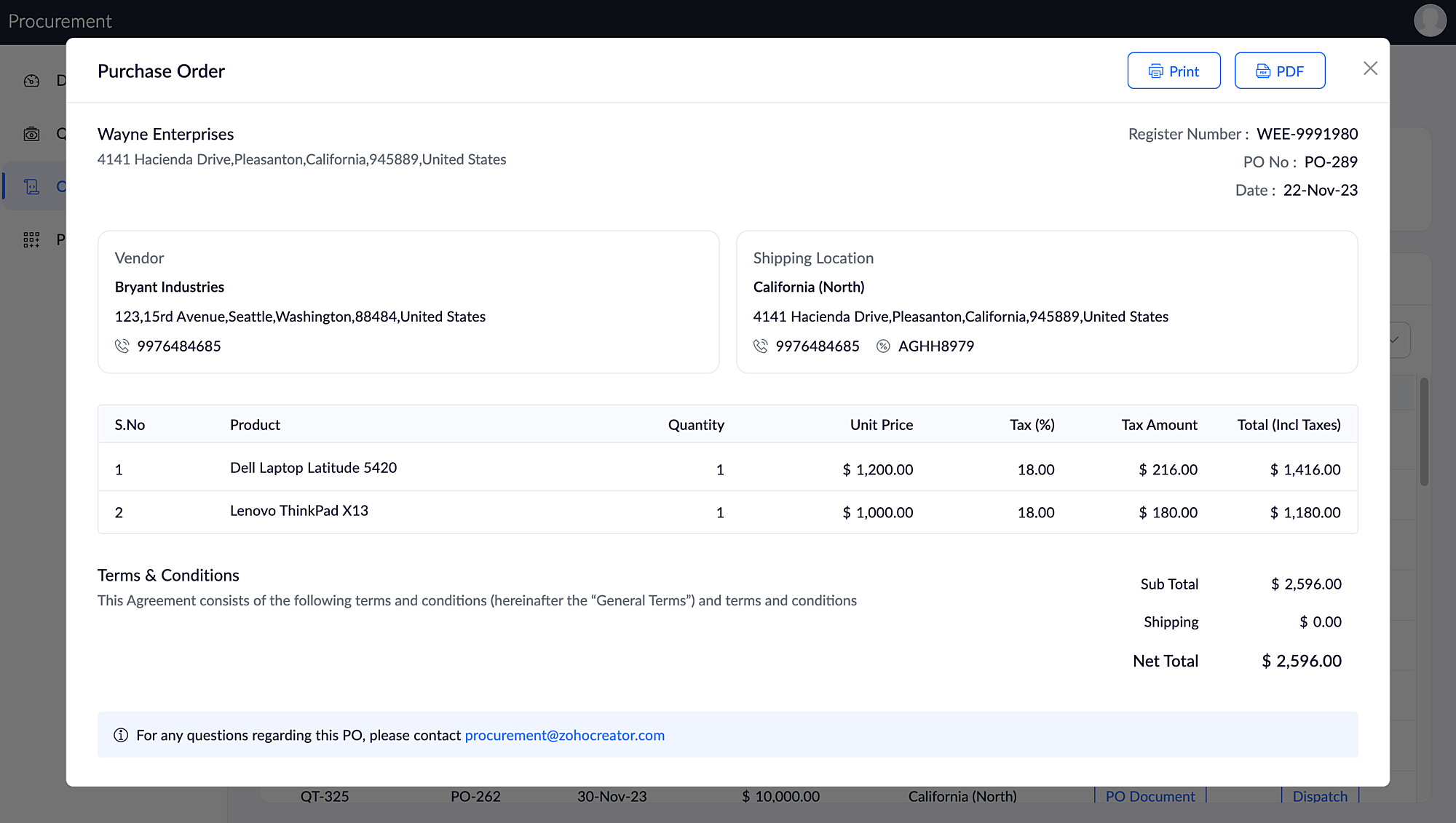Select the active orders sidebar icon
This screenshot has height=823, width=1456.
[x=31, y=187]
